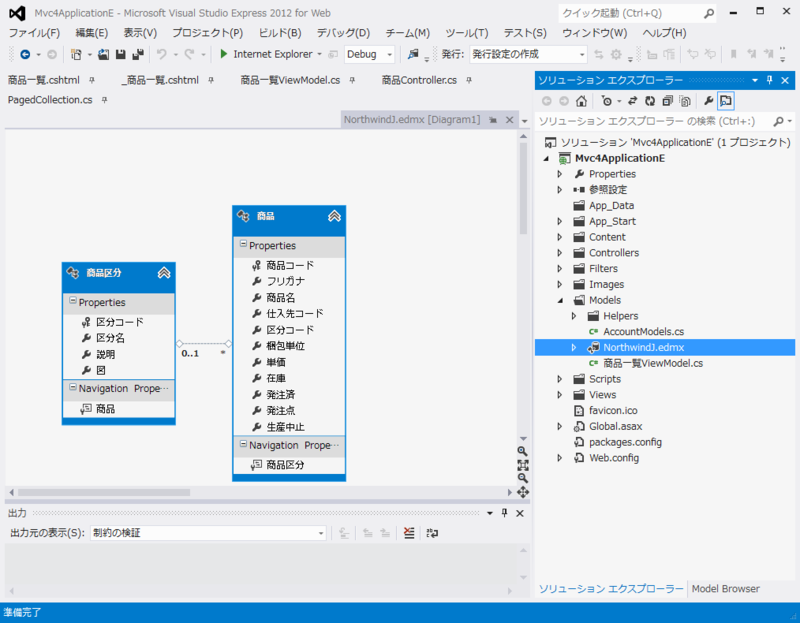Toggle word wrap in Output panel
Viewport: 800px width, 623px height.
[432, 533]
